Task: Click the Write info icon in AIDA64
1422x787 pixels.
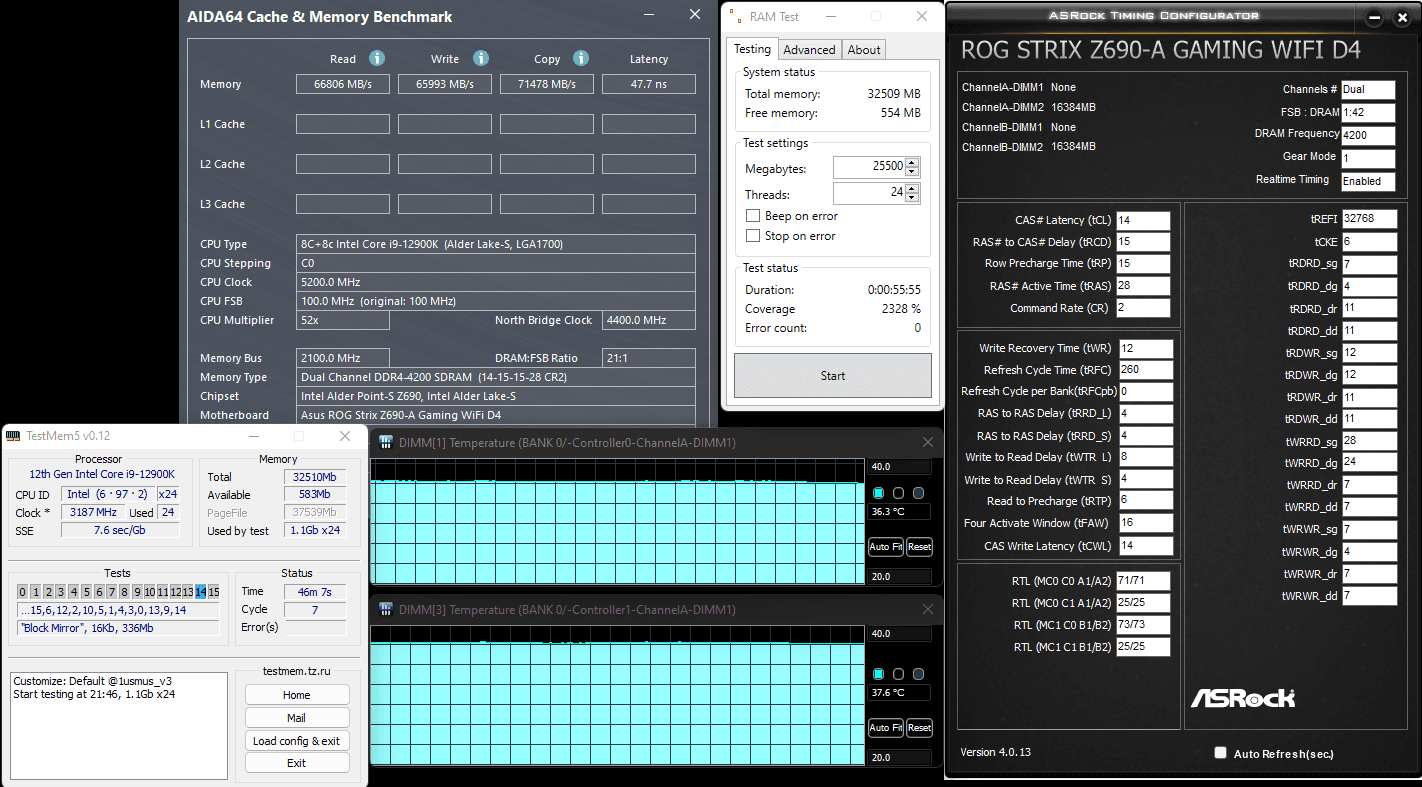Action: coord(480,58)
